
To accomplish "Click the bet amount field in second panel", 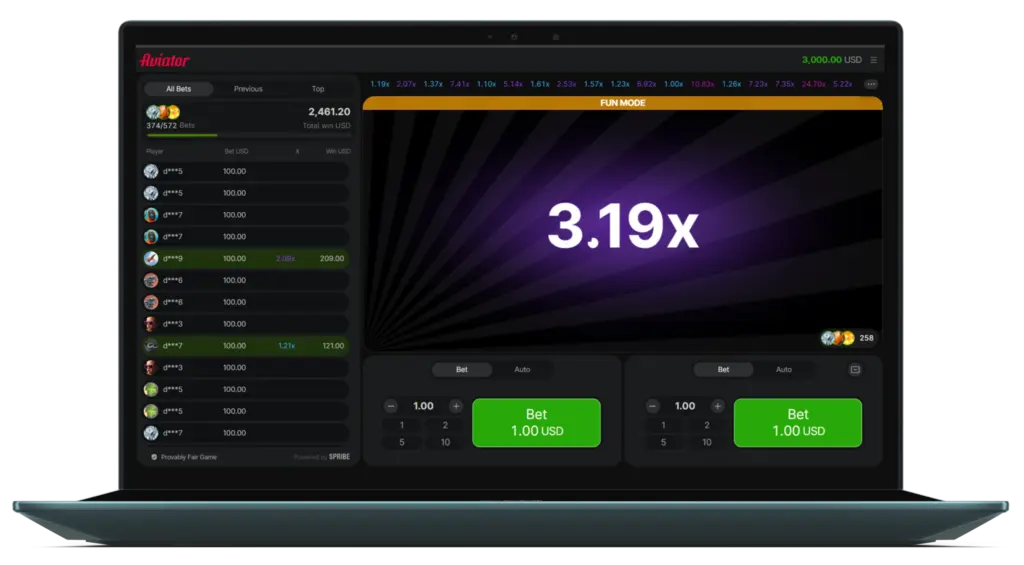I will click(685, 406).
